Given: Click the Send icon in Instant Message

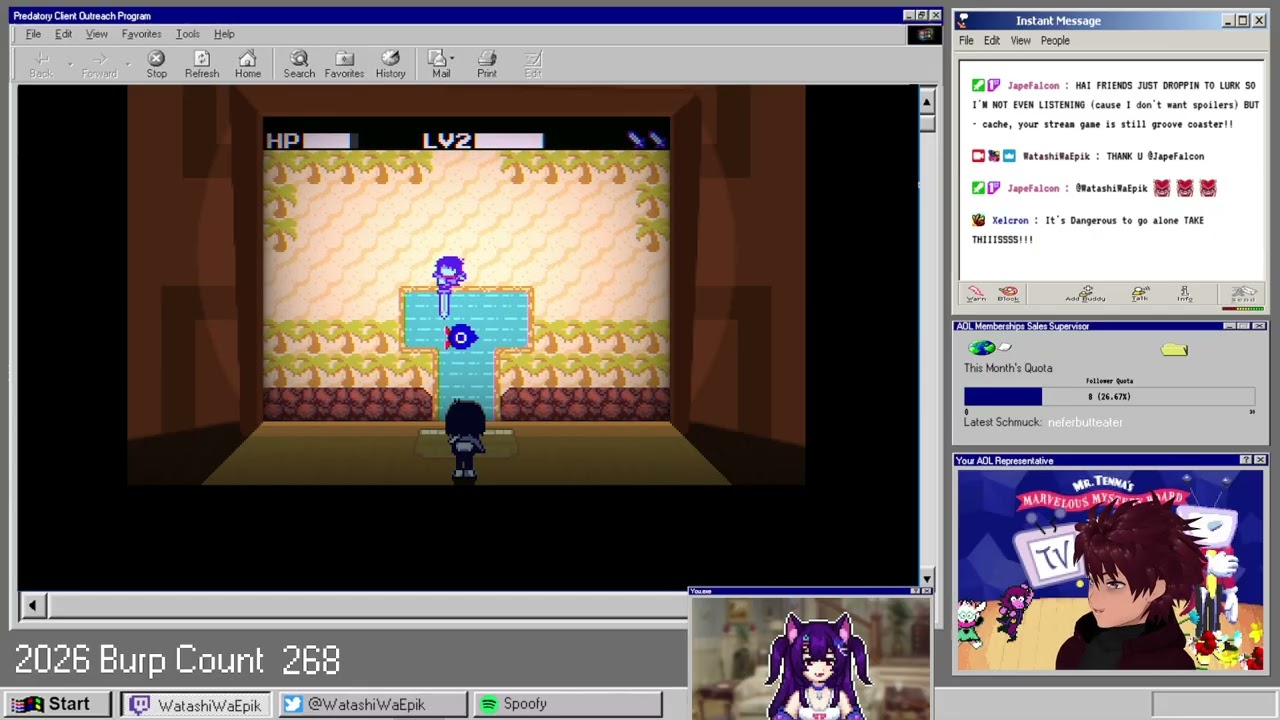Looking at the screenshot, I should (1243, 293).
